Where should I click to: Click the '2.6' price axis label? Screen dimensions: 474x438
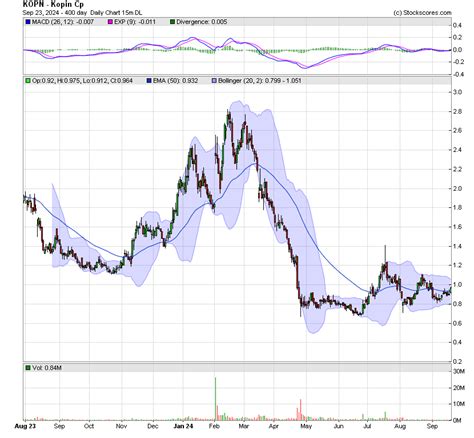pos(458,131)
